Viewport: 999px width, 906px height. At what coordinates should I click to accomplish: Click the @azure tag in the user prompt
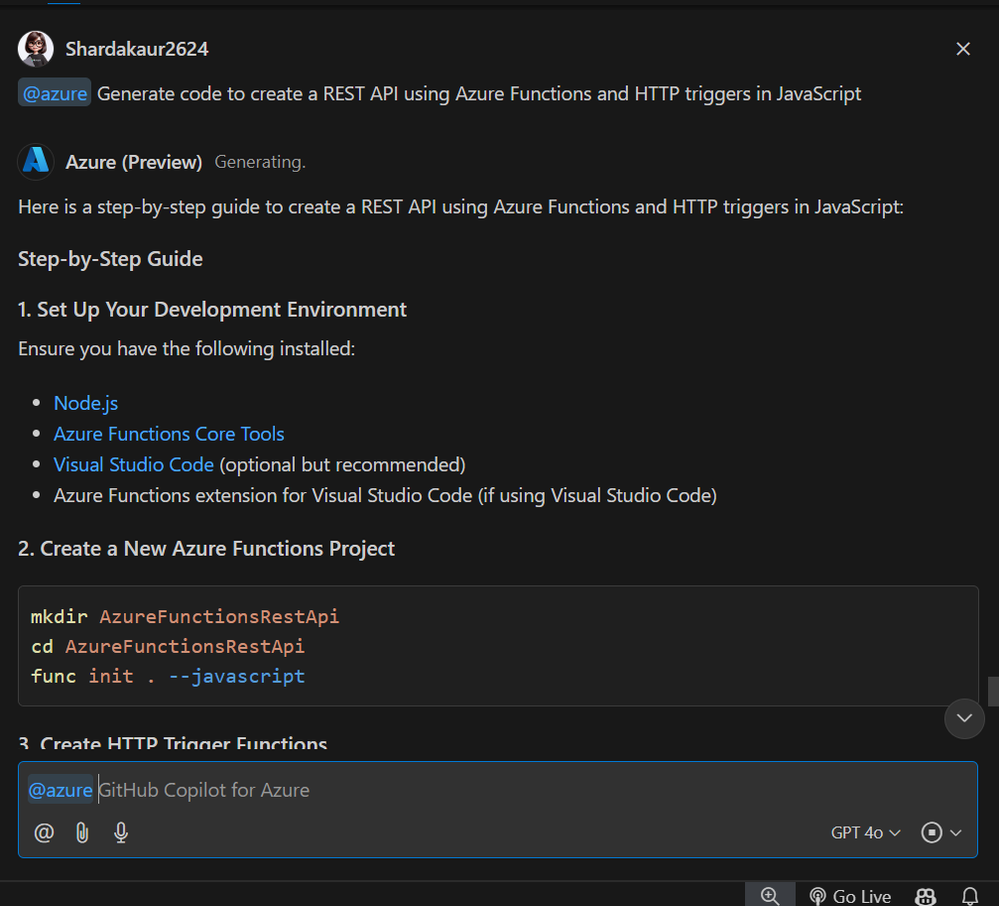55,93
